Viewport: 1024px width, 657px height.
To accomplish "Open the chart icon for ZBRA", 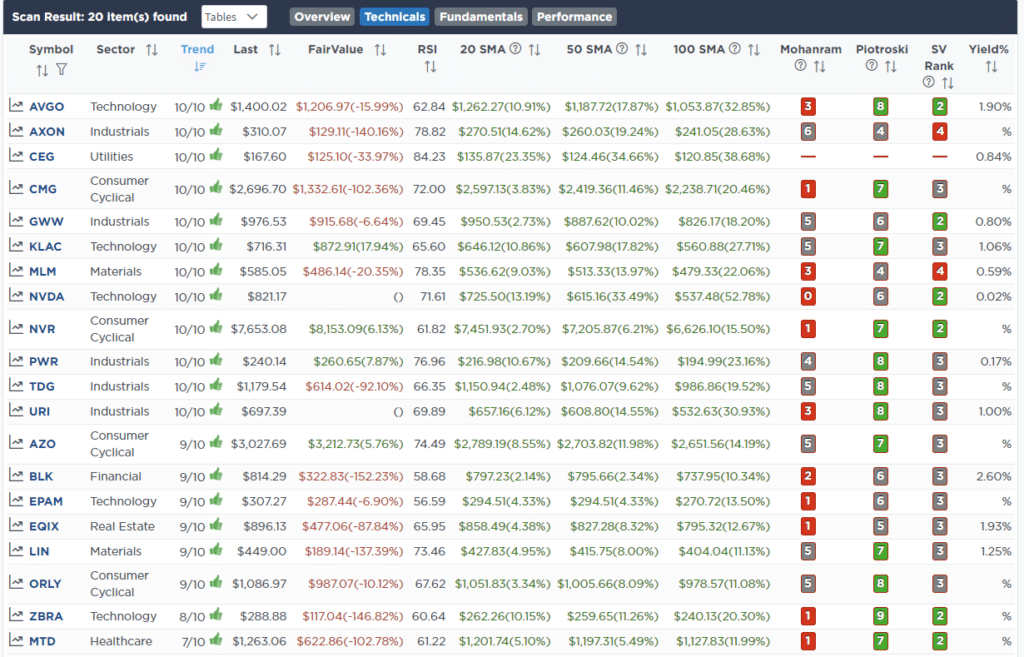I will (16, 615).
